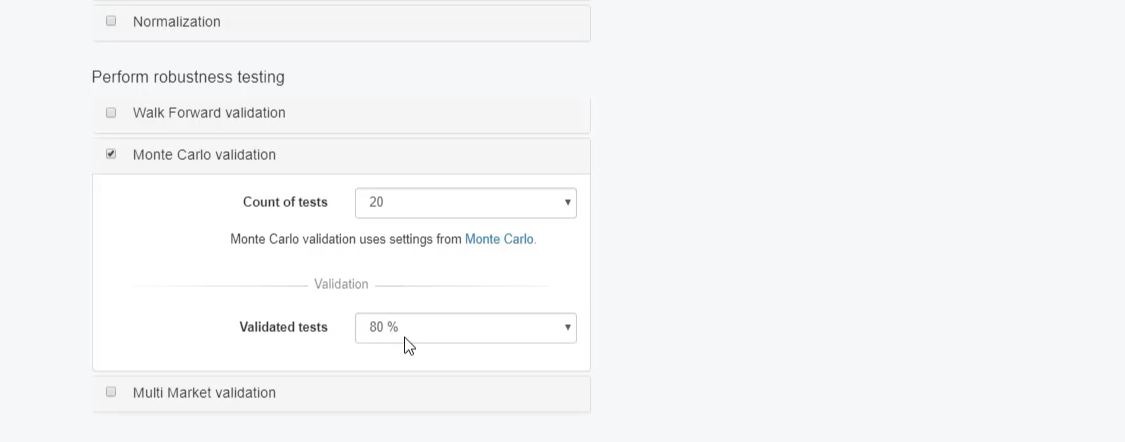This screenshot has width=1125, height=442.
Task: Follow the Monte Carlo settings link
Action: coord(499,240)
